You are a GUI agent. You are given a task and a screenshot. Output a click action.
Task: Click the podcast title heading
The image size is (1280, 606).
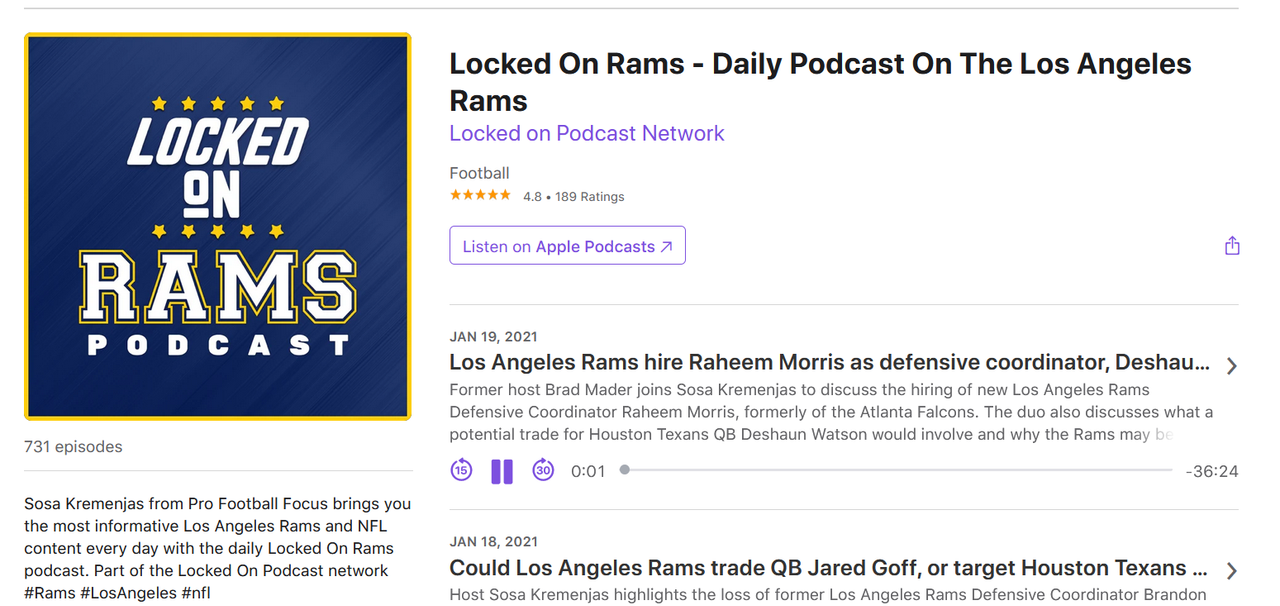pyautogui.click(x=820, y=82)
